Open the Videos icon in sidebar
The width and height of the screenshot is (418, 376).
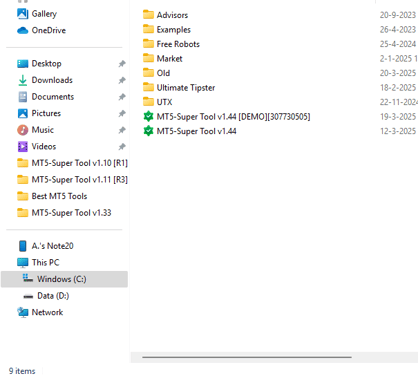pyautogui.click(x=23, y=147)
